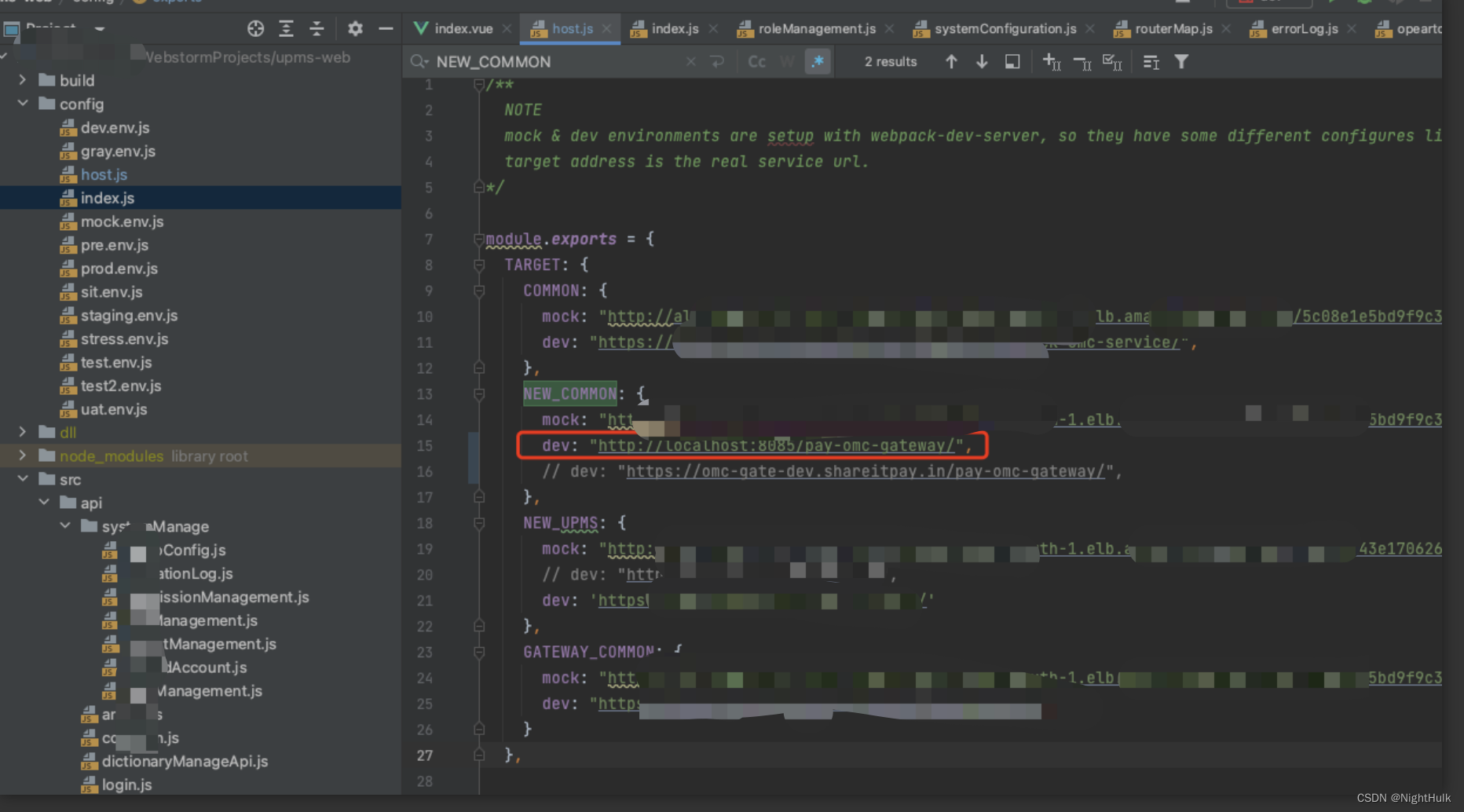
Task: Collapse the config folder
Action: point(22,104)
